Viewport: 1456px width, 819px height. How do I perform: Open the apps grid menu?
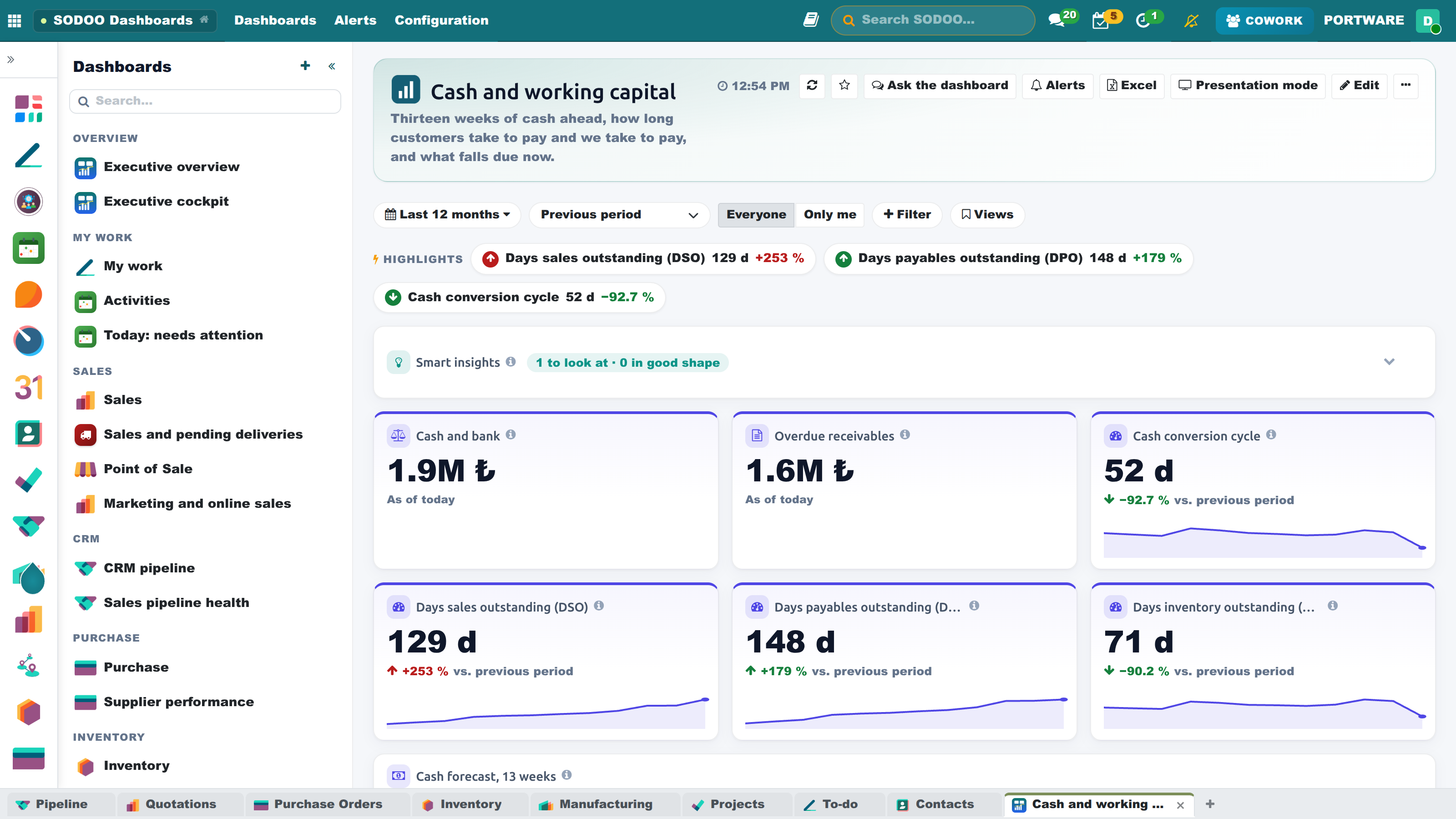pos(15,20)
